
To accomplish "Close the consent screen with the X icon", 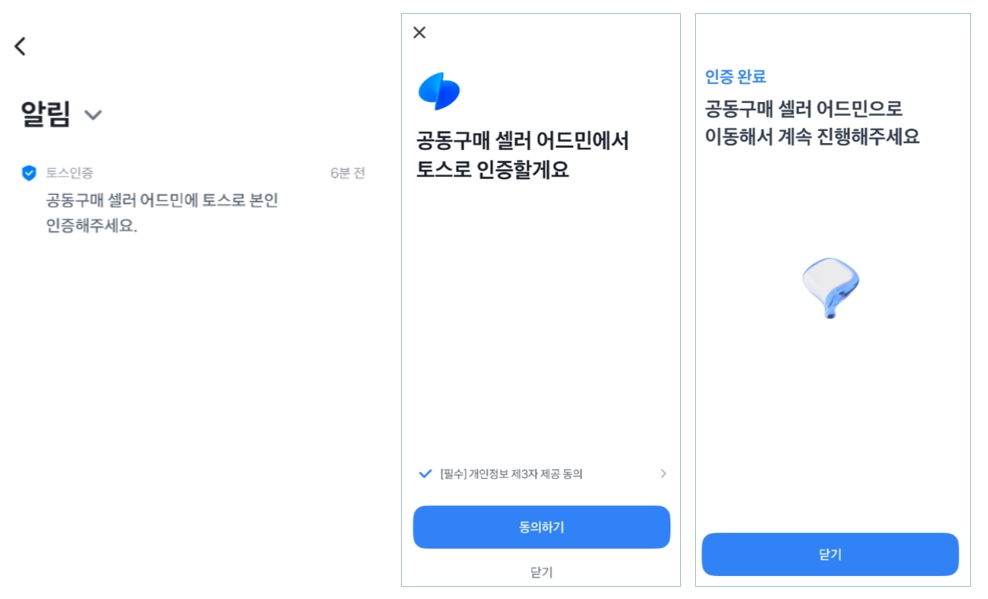I will point(419,33).
